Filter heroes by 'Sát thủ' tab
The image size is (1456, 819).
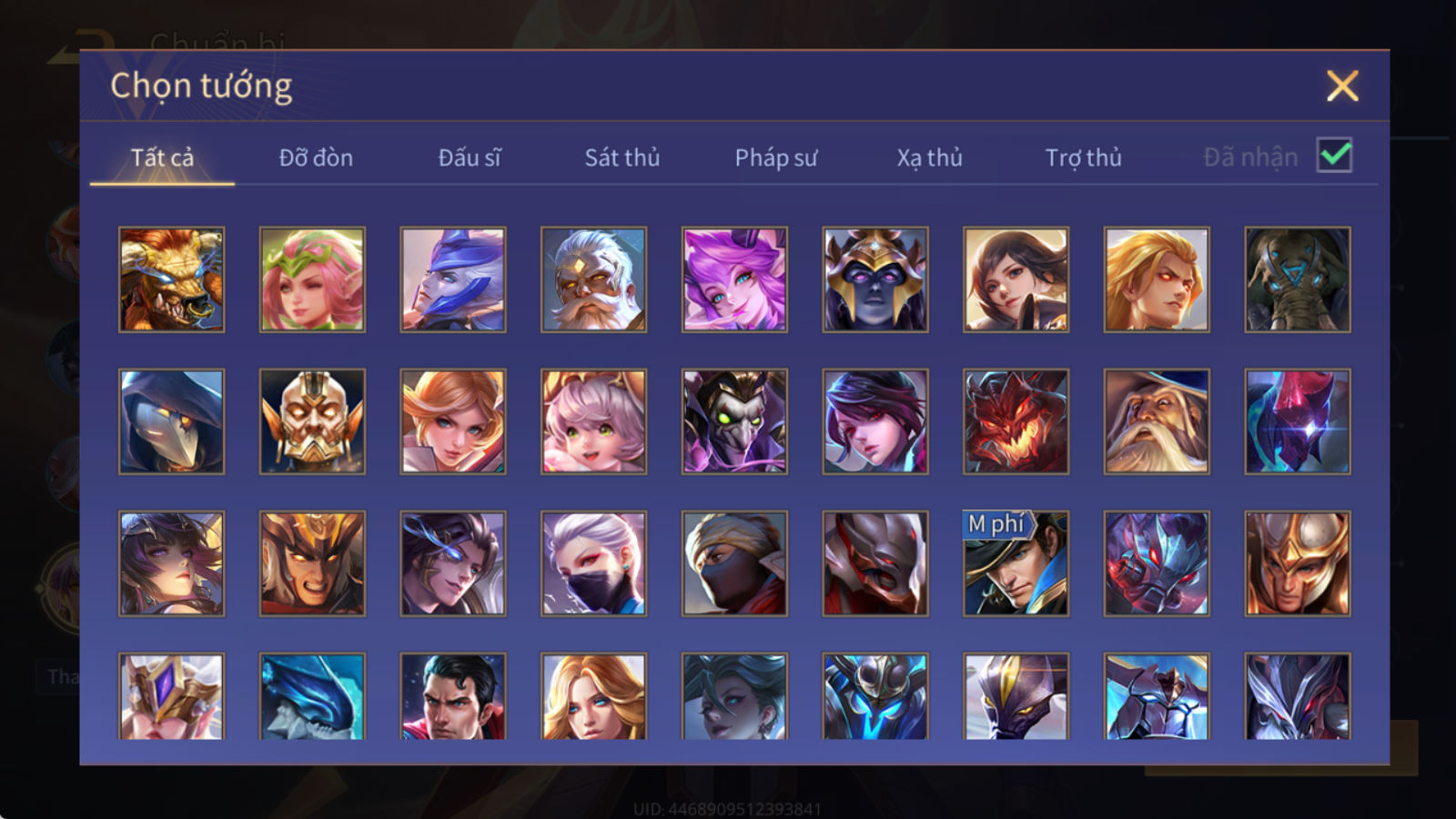pos(622,157)
